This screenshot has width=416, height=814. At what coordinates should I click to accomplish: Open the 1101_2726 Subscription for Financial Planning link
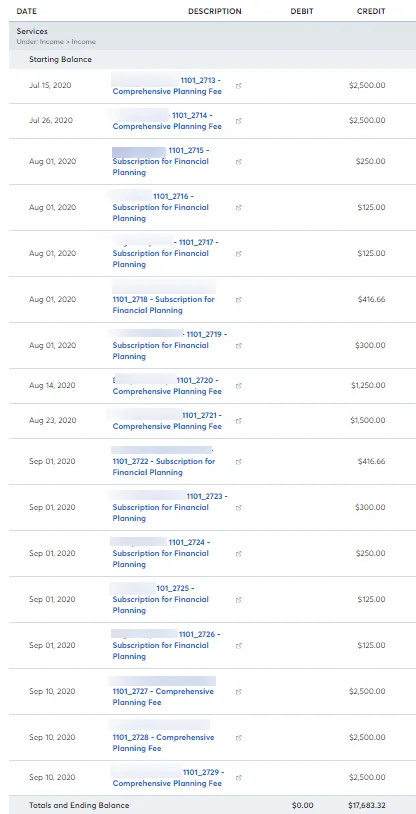pos(166,645)
